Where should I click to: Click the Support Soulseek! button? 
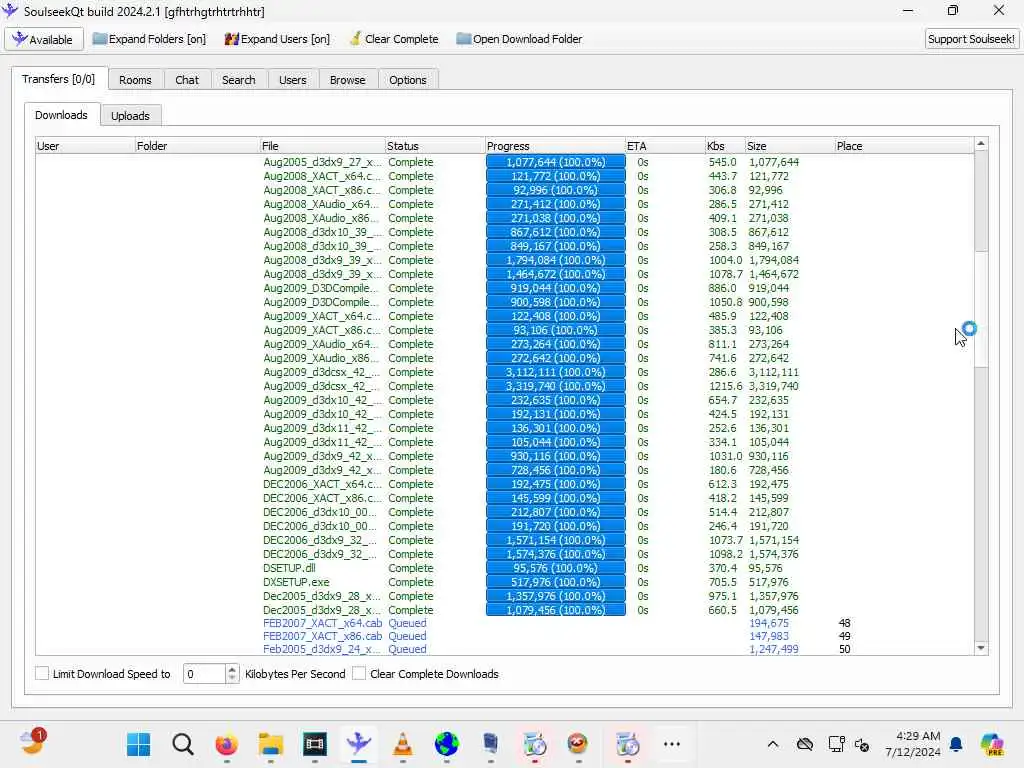[x=971, y=39]
